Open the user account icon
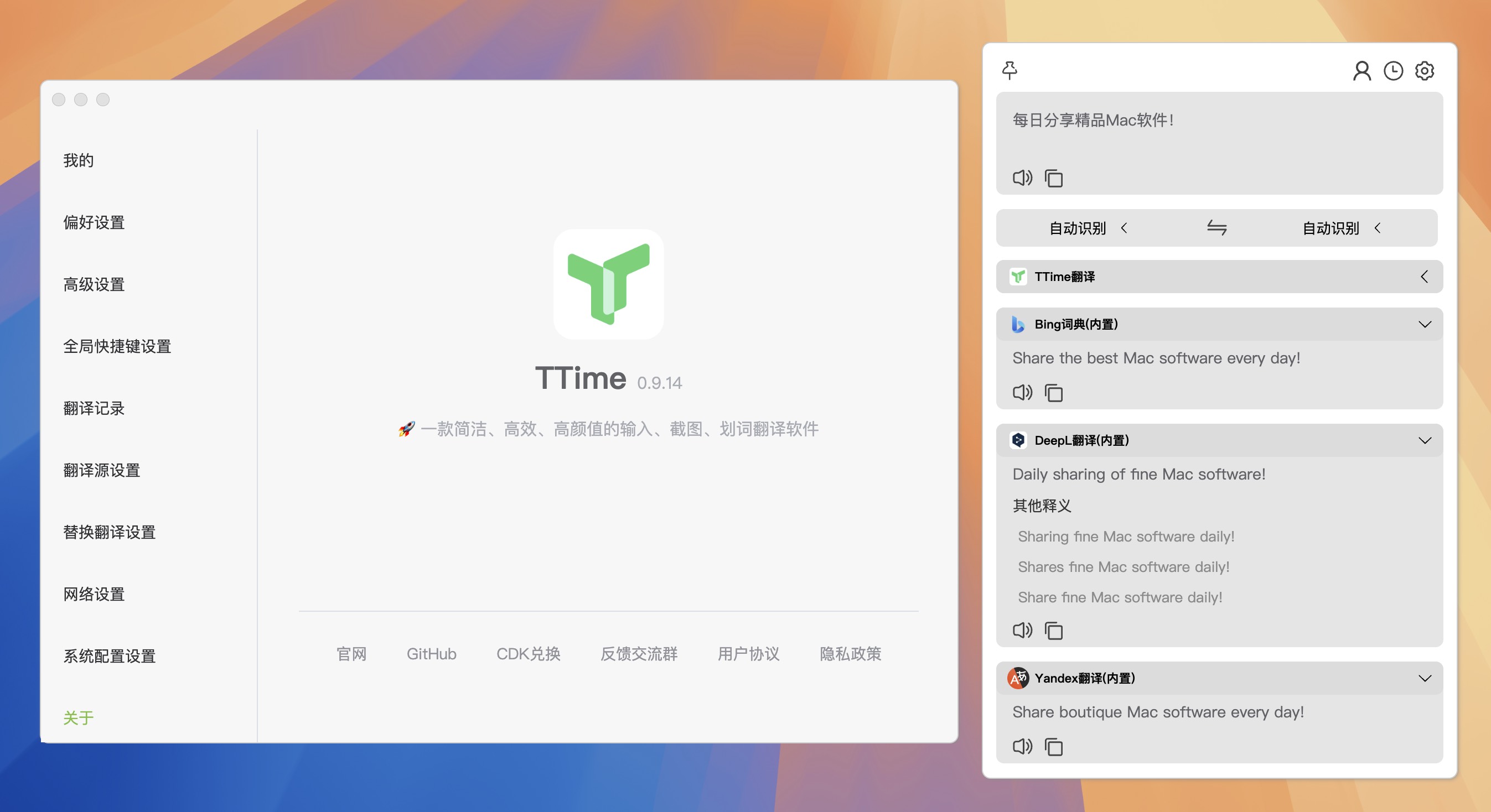 coord(1363,70)
